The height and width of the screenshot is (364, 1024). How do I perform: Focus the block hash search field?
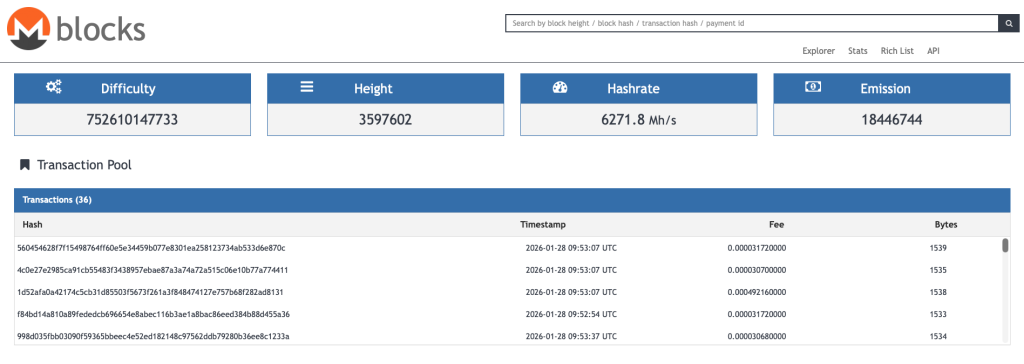pyautogui.click(x=752, y=24)
